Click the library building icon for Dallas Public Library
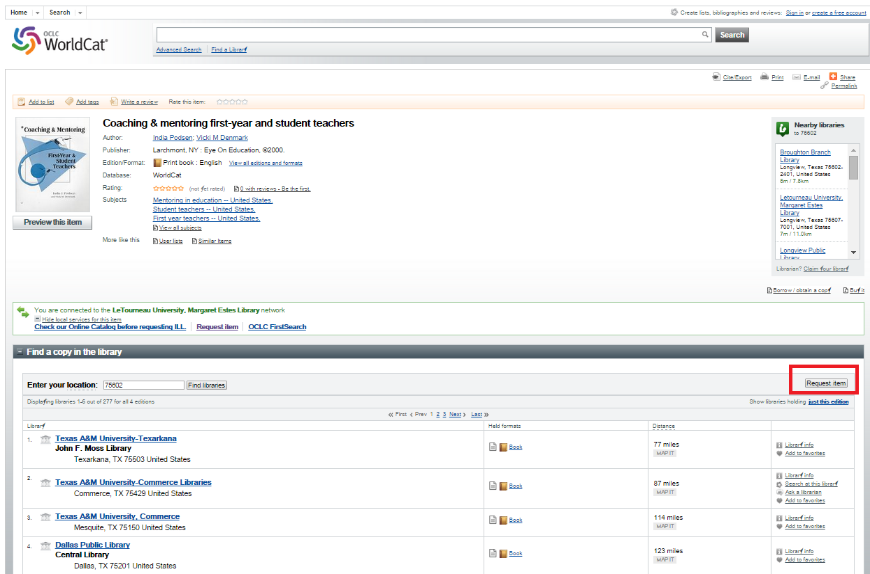This screenshot has height=574, width=870. (45, 546)
